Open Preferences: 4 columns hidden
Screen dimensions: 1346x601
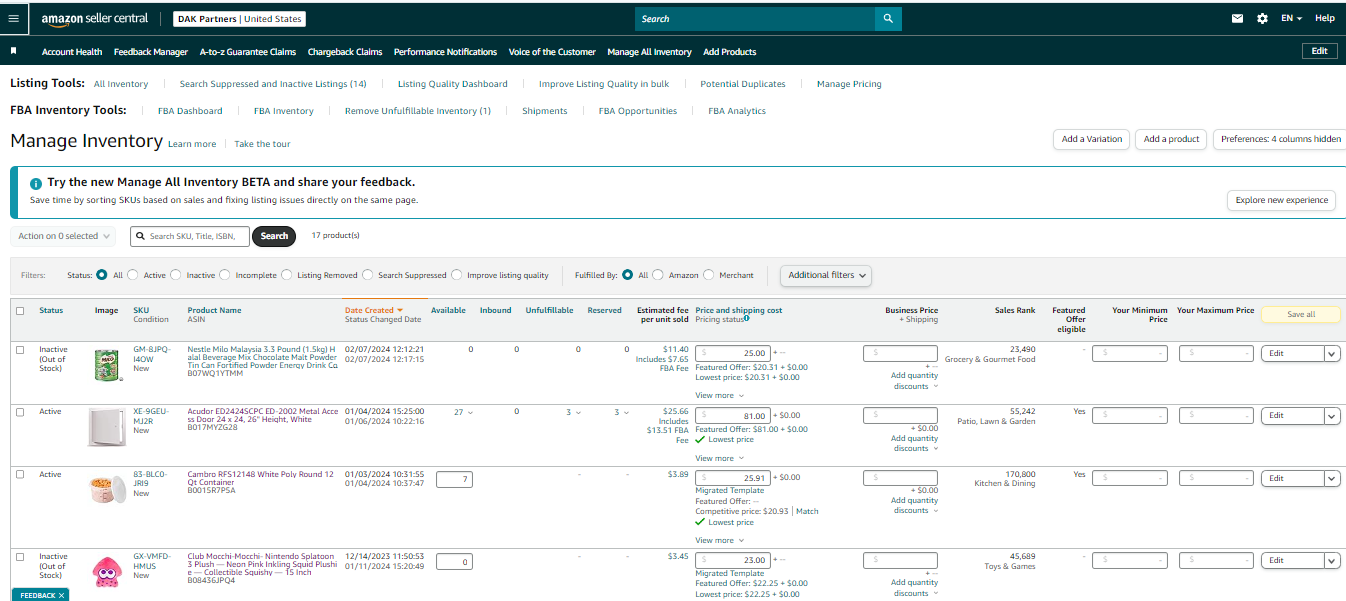pyautogui.click(x=1280, y=139)
